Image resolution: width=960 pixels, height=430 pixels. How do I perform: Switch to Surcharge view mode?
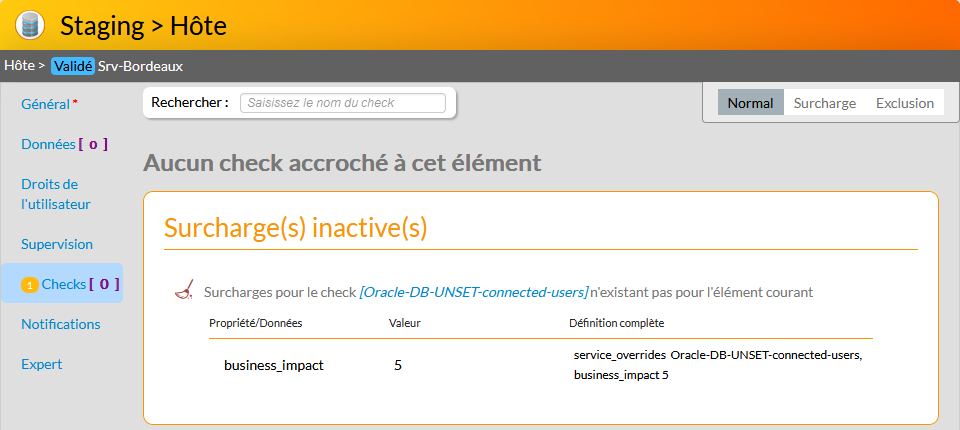824,103
